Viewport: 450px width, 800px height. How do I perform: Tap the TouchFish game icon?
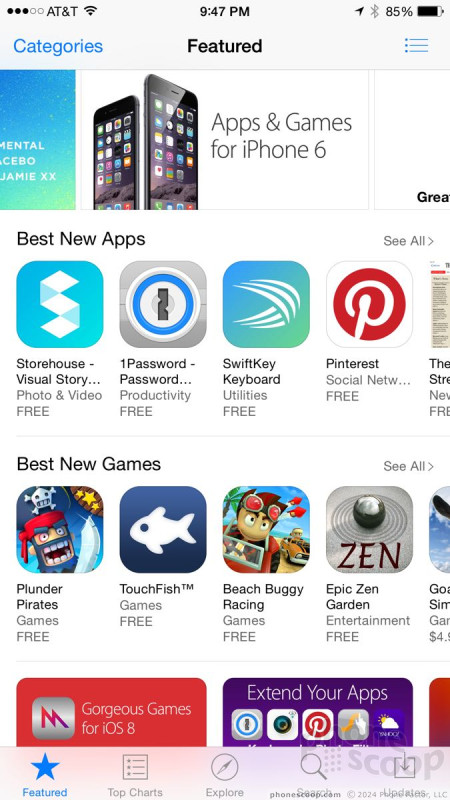click(163, 529)
